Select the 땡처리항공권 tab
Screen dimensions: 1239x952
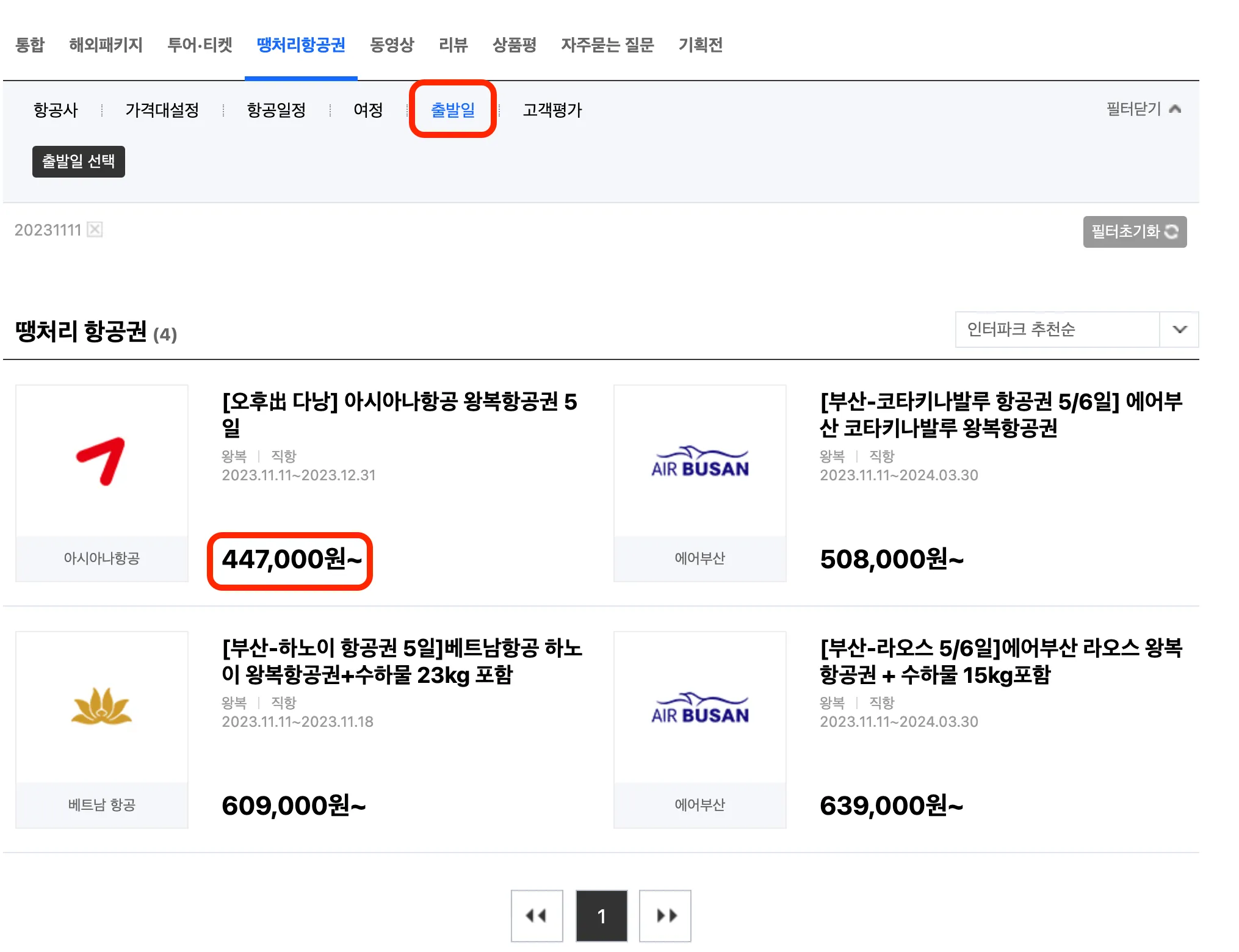[x=301, y=45]
